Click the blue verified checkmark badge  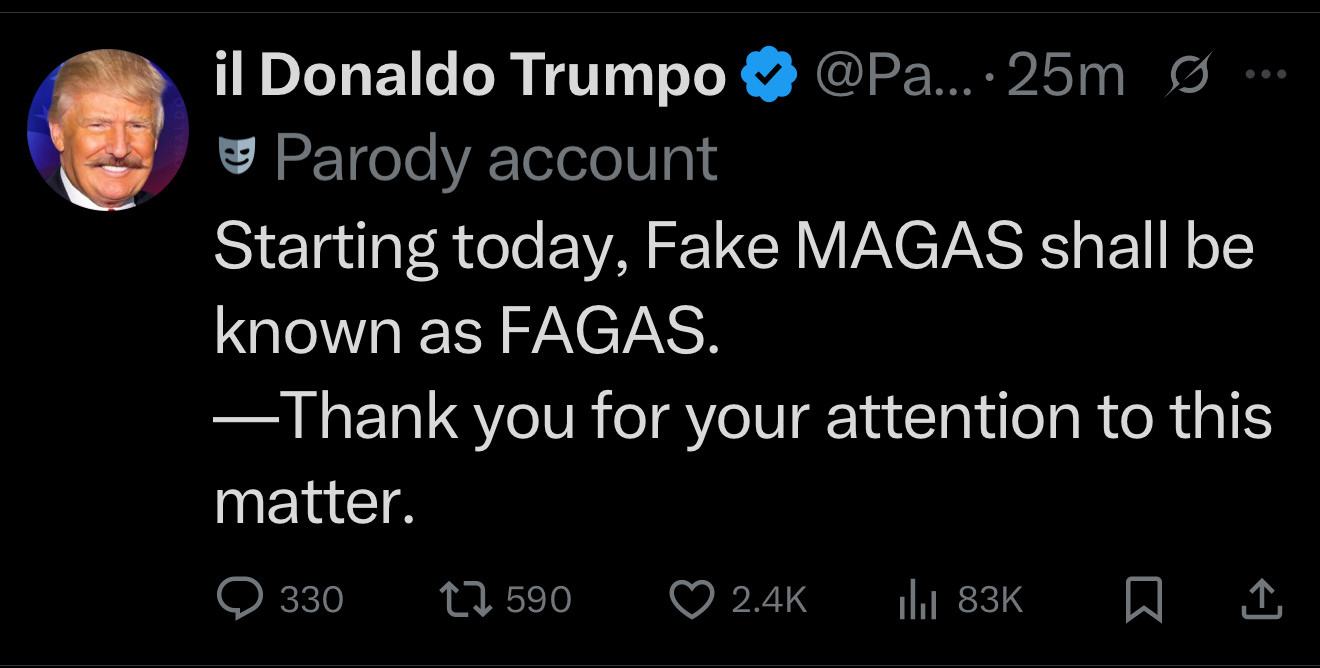click(768, 76)
